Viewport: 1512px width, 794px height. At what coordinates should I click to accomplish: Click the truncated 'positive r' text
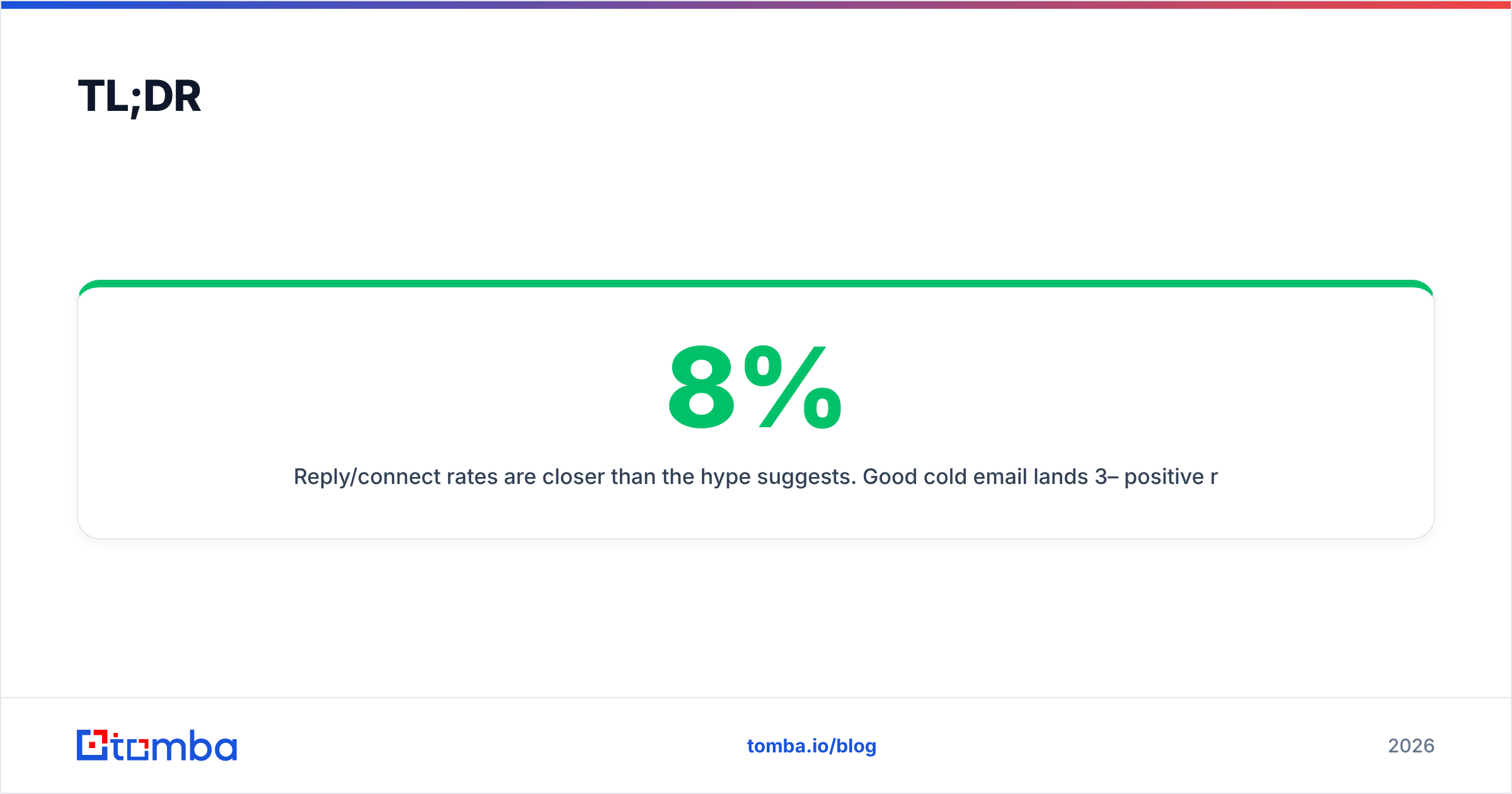[1171, 477]
